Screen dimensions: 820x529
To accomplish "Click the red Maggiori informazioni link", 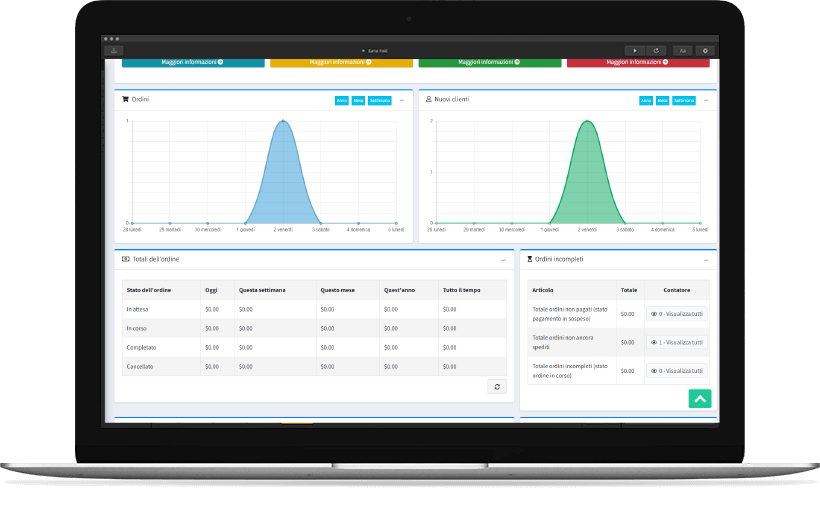I will pos(638,62).
